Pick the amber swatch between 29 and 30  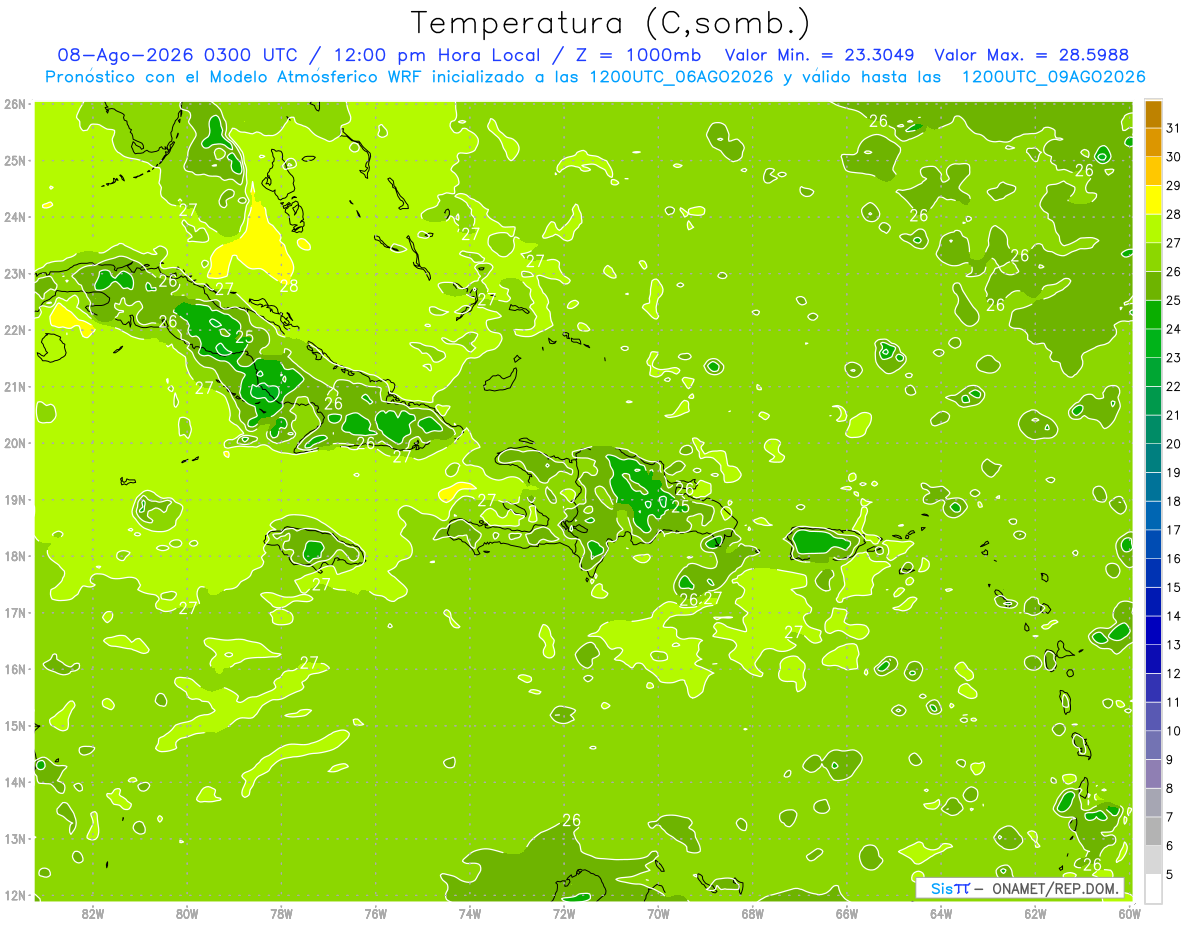pos(1153,171)
